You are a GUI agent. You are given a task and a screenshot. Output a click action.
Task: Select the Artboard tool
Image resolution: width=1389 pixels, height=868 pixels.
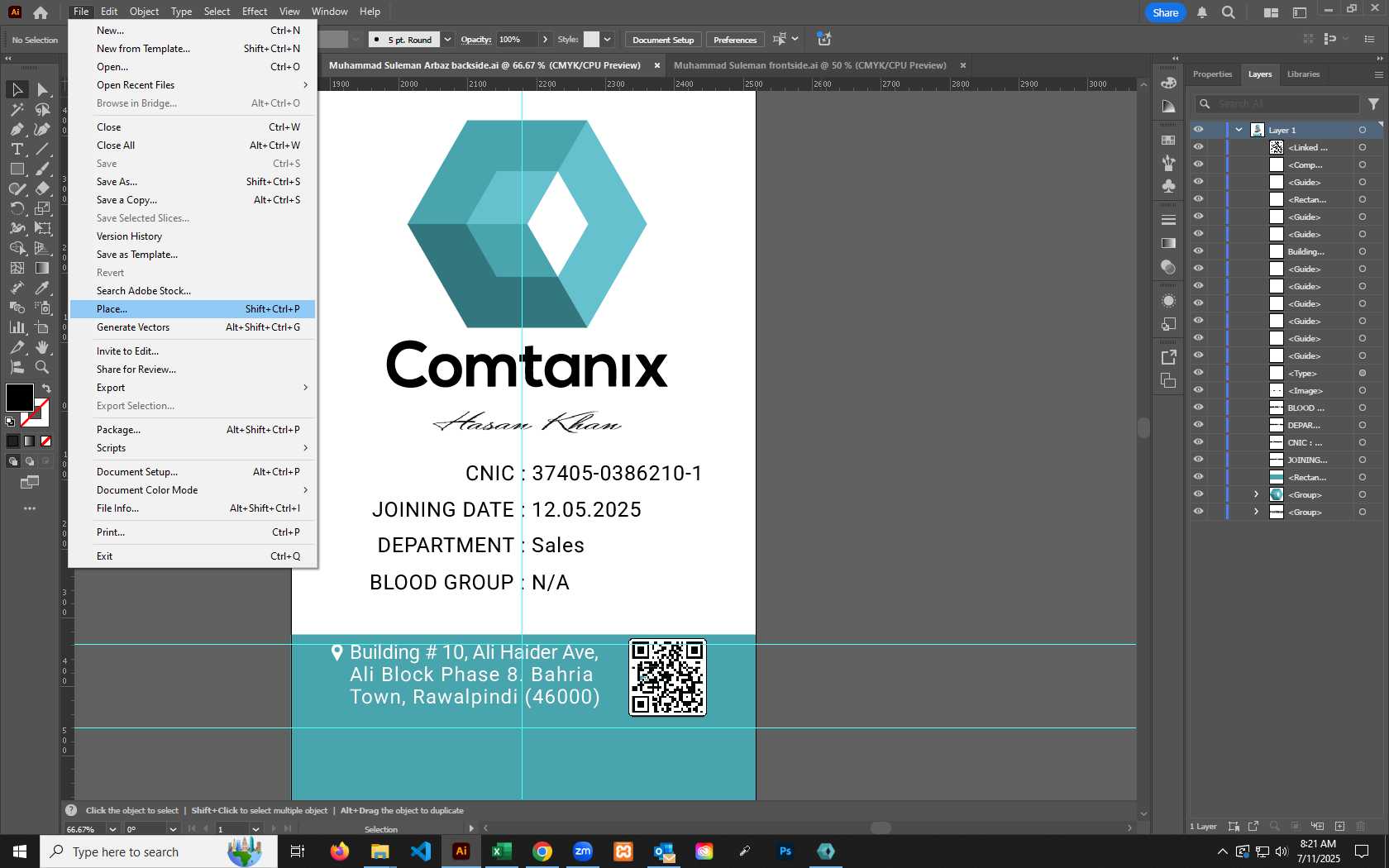click(x=42, y=327)
